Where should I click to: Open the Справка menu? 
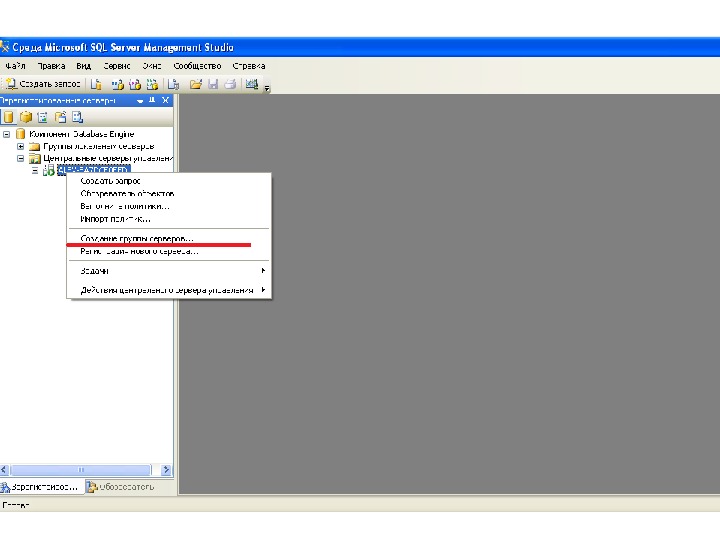pos(248,66)
